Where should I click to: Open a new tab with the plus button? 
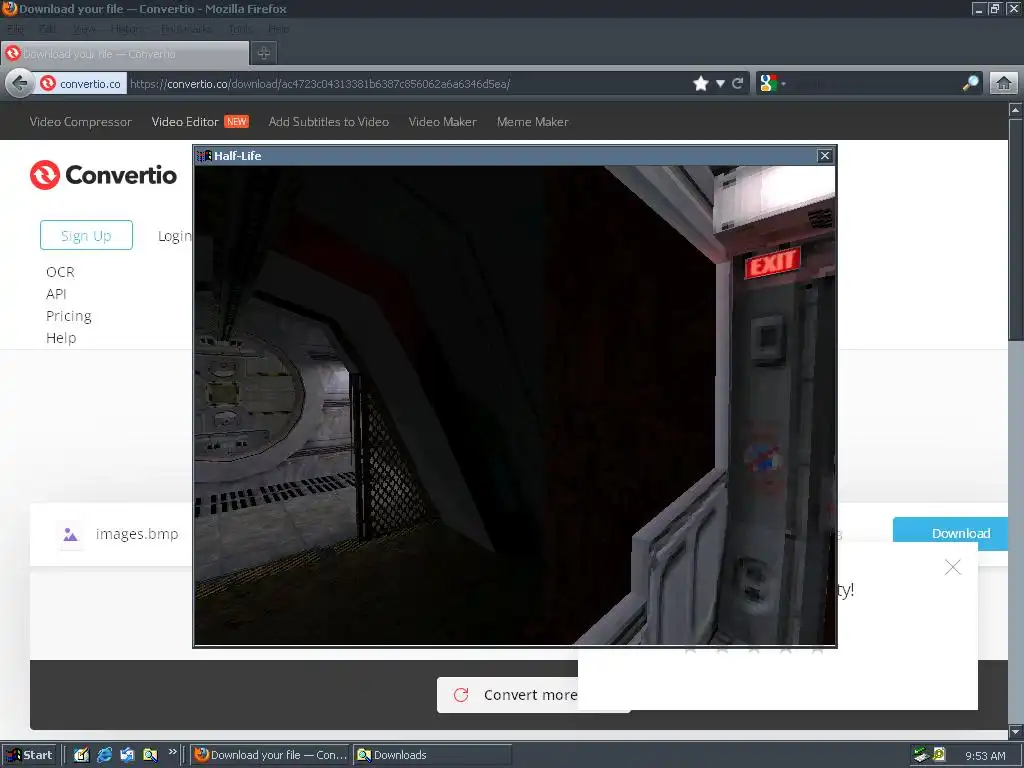[x=264, y=54]
